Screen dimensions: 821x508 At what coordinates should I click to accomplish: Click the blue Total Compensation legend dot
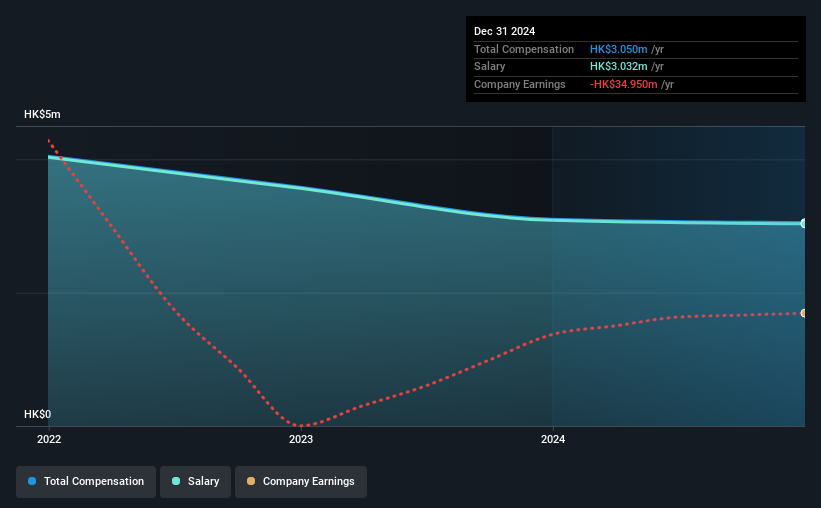point(32,481)
